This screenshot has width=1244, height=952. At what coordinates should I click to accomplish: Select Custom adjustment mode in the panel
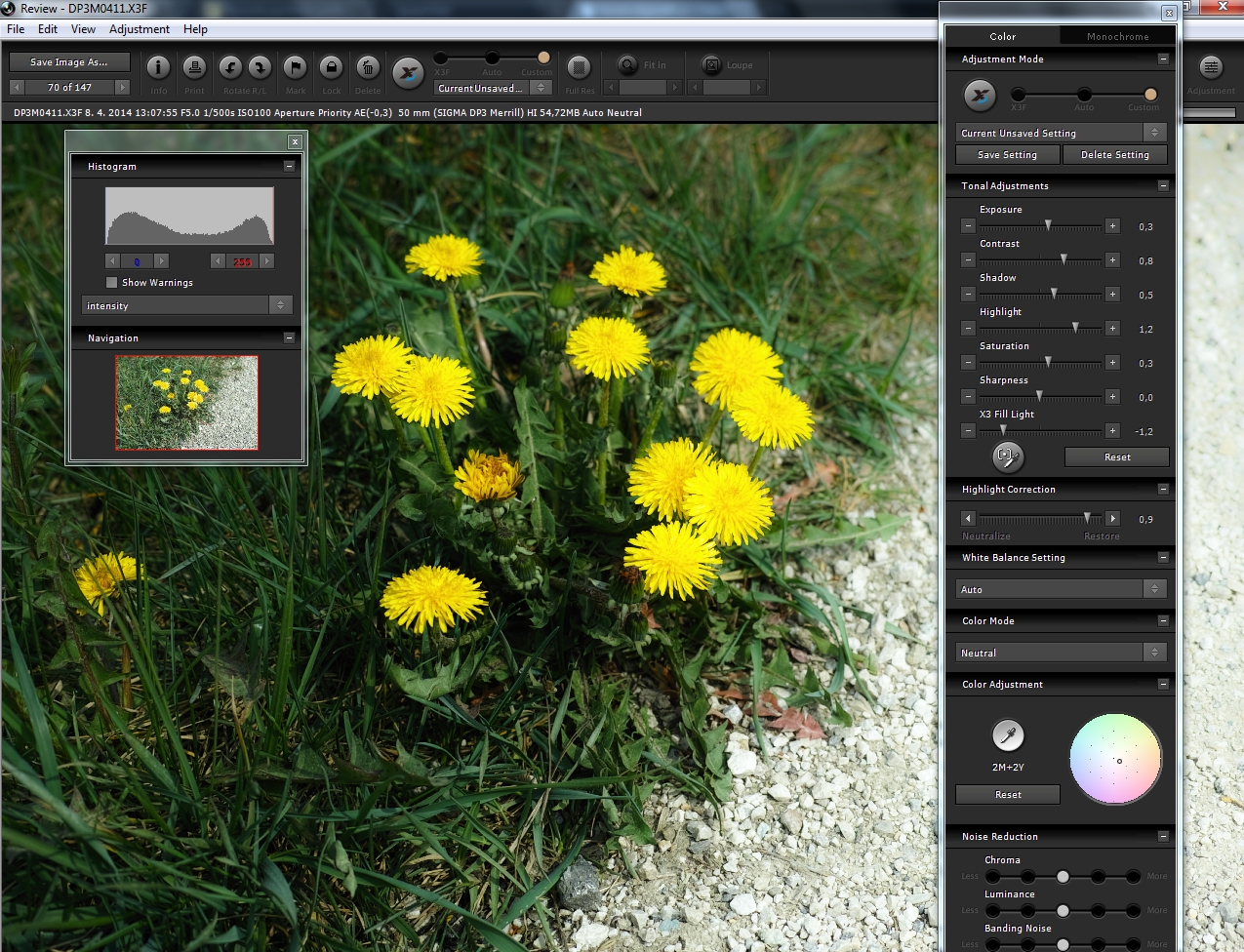coord(1150,95)
